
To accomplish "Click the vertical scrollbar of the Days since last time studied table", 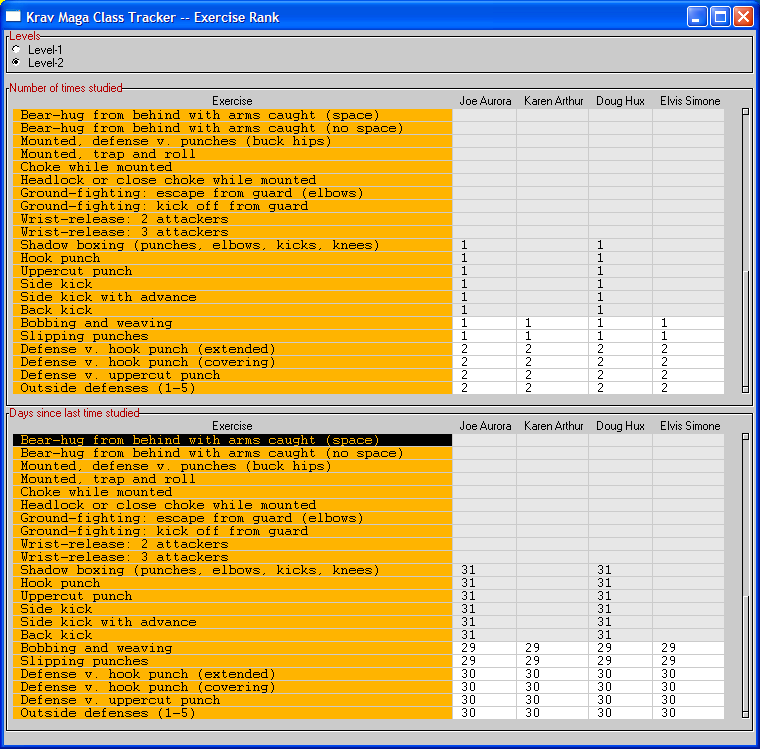I will point(745,576).
